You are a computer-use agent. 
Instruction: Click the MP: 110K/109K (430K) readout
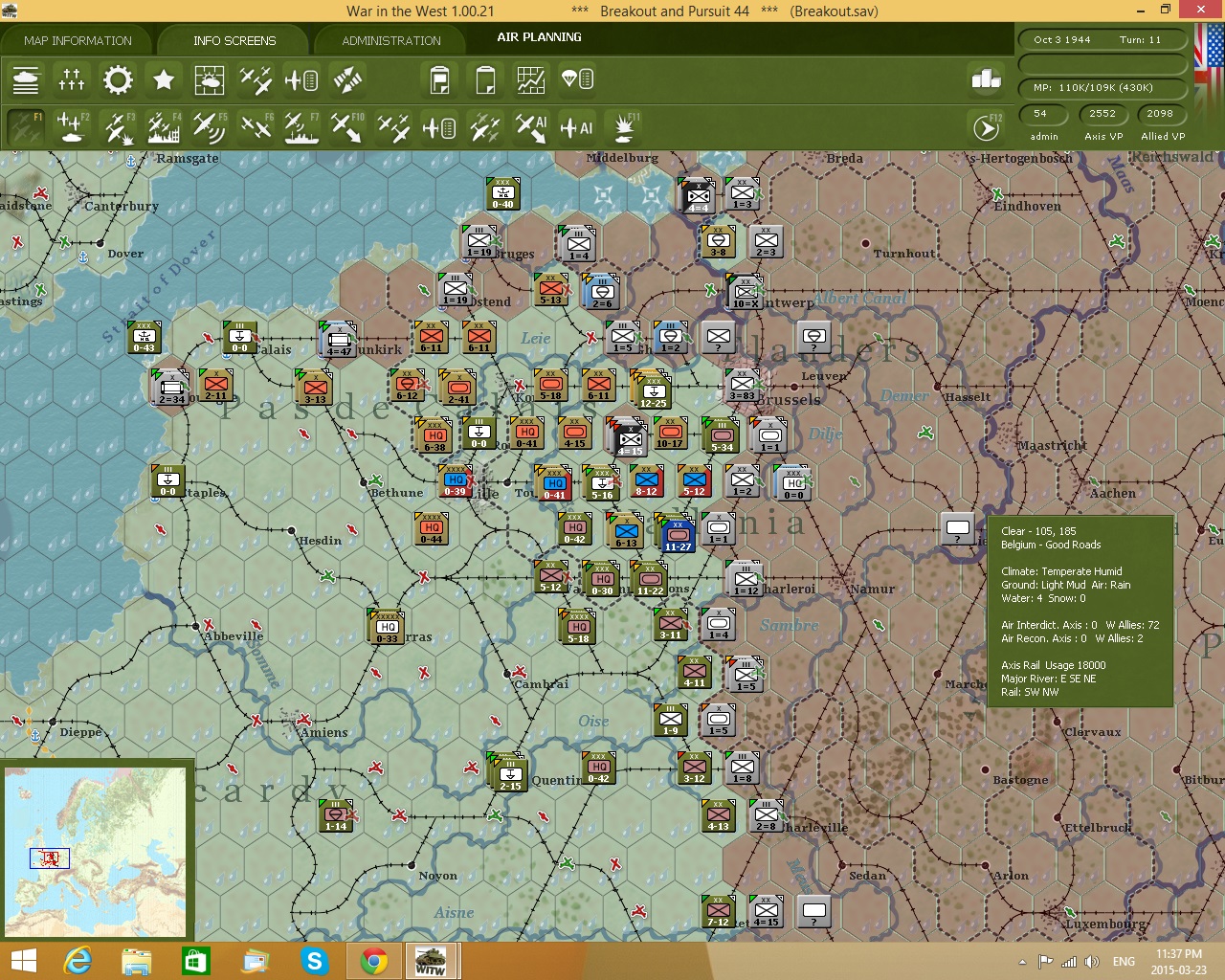point(1104,87)
